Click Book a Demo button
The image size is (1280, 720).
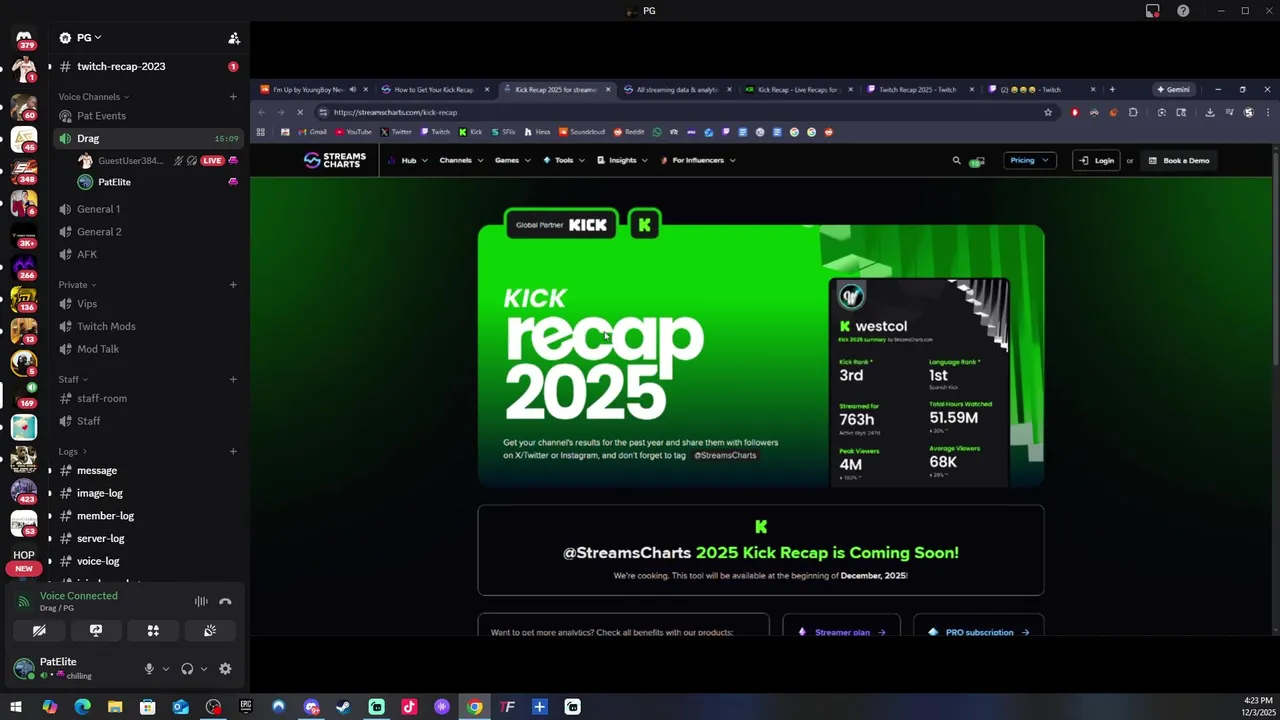pyautogui.click(x=1179, y=160)
